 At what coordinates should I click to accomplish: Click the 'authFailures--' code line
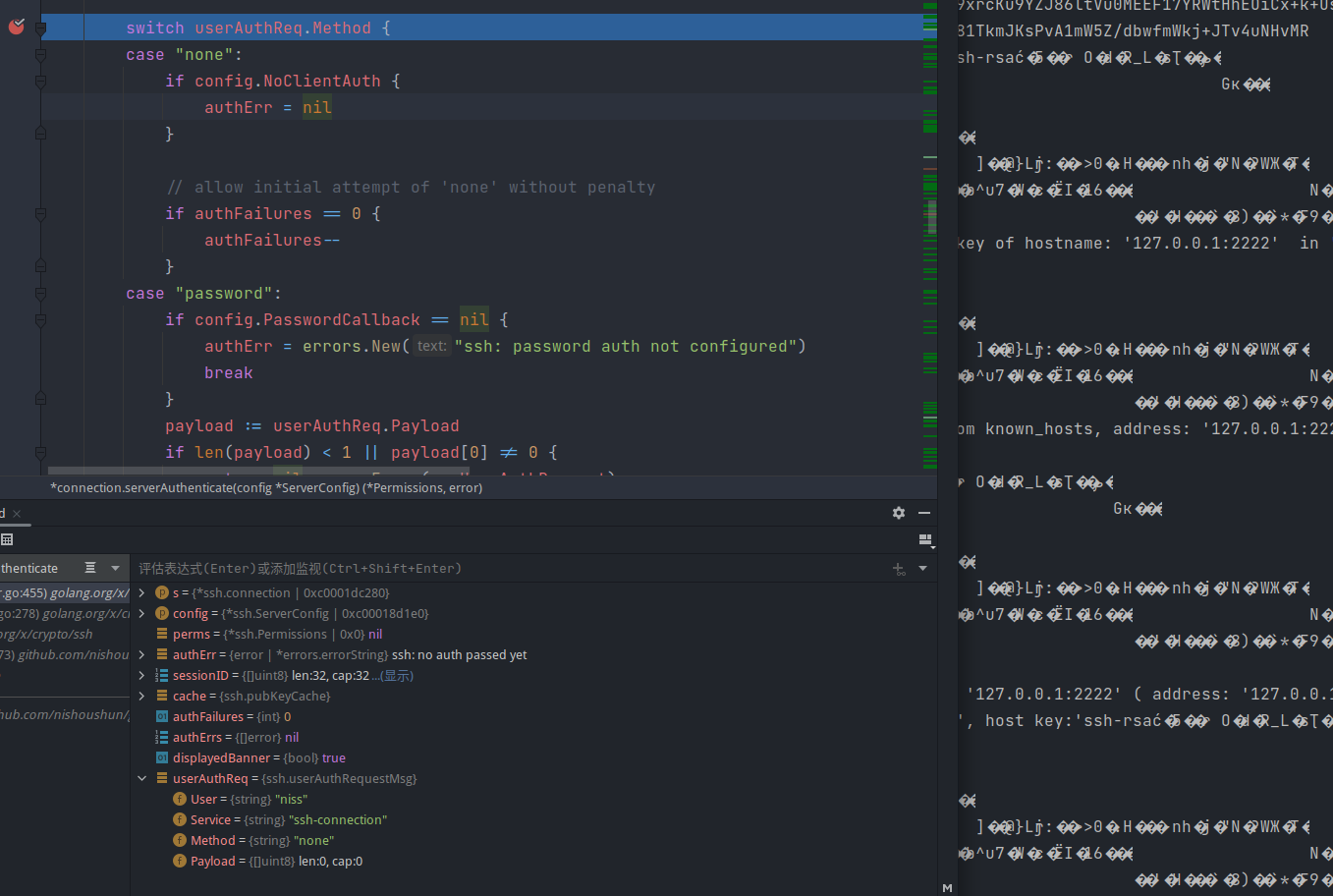tap(272, 240)
